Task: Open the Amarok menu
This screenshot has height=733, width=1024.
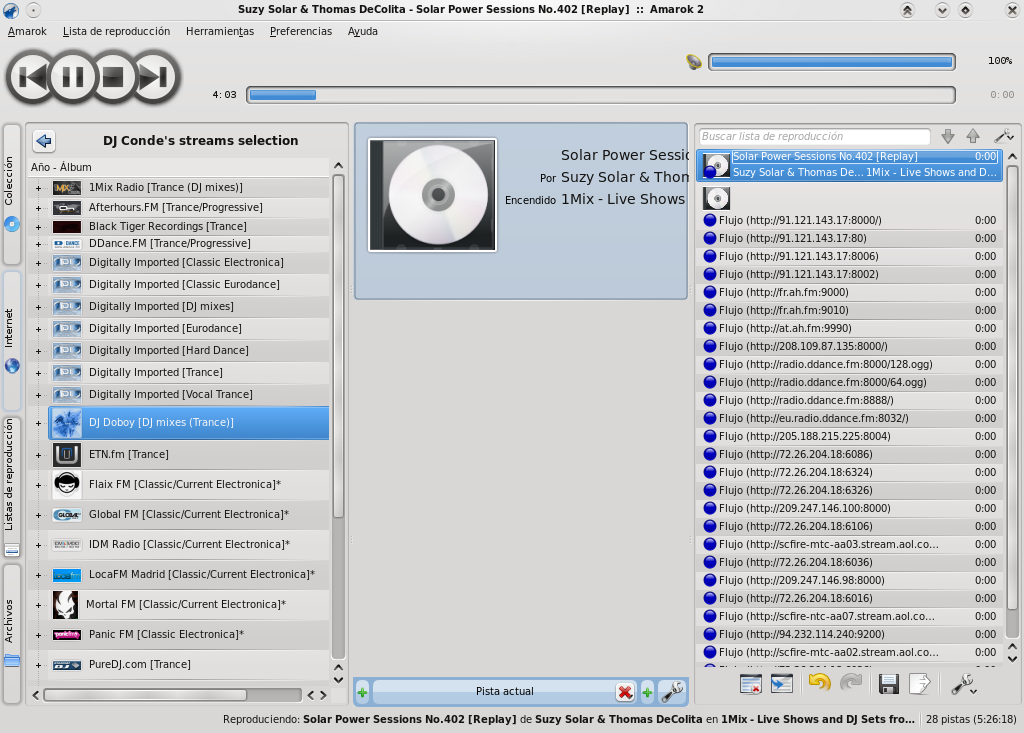Action: [27, 31]
